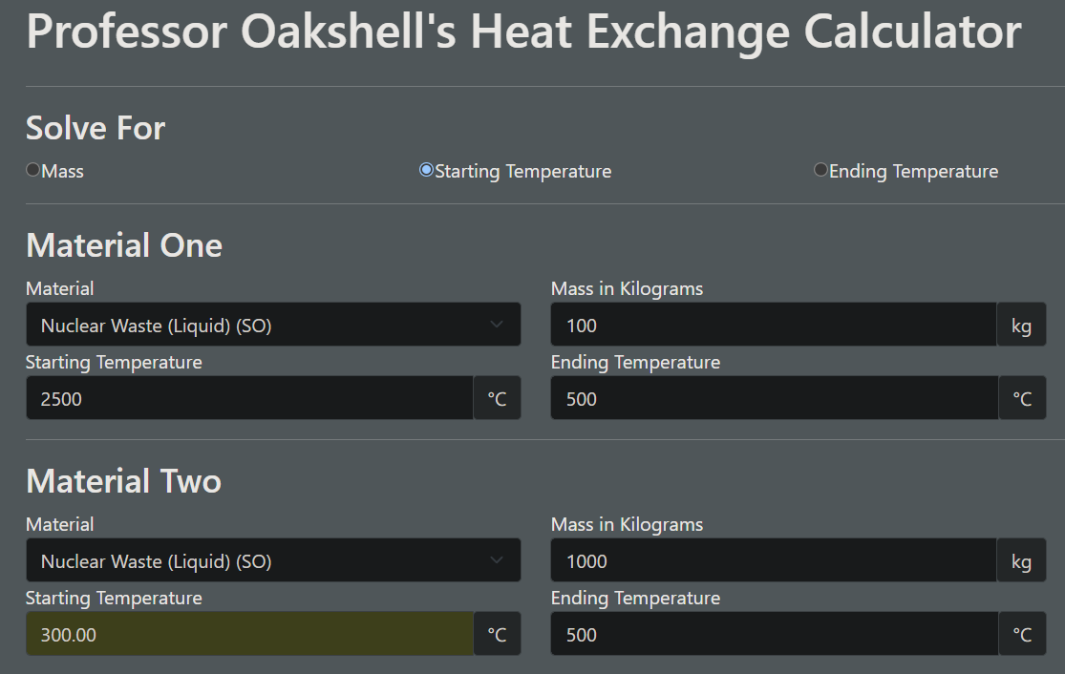Select Material Two ending temperature field

[x=773, y=634]
